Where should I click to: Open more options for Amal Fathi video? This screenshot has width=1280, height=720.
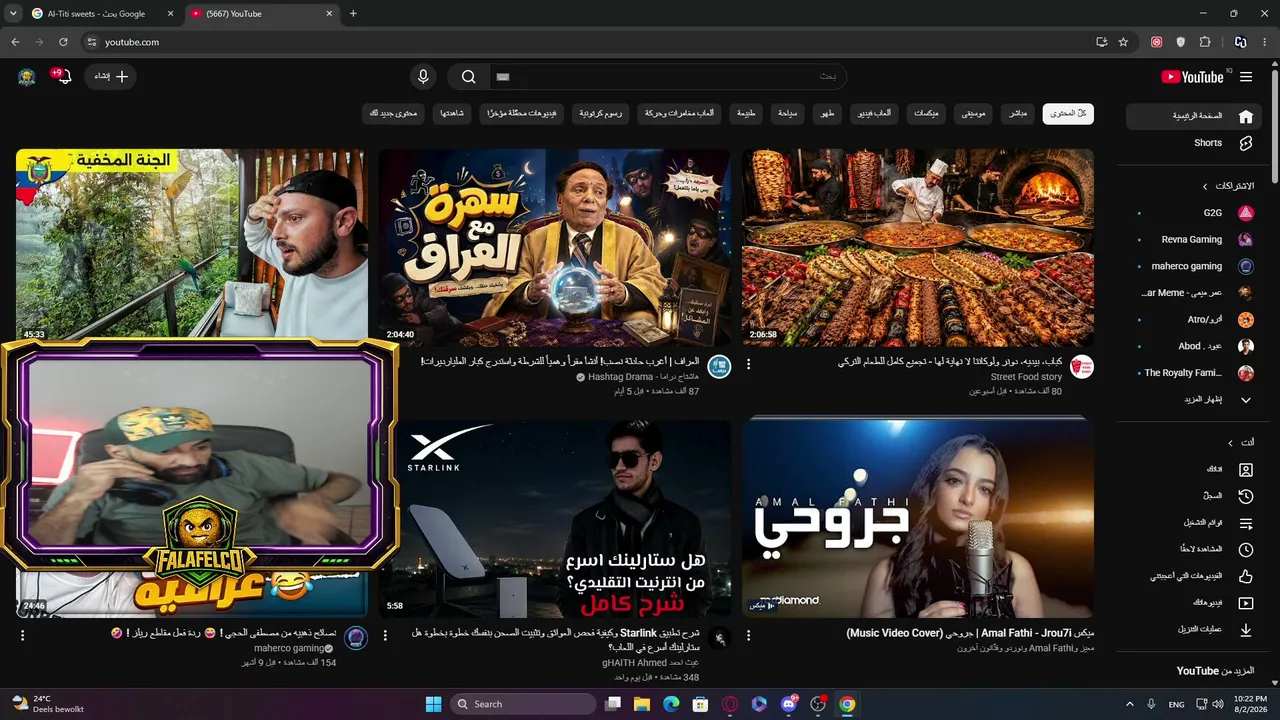coord(748,636)
